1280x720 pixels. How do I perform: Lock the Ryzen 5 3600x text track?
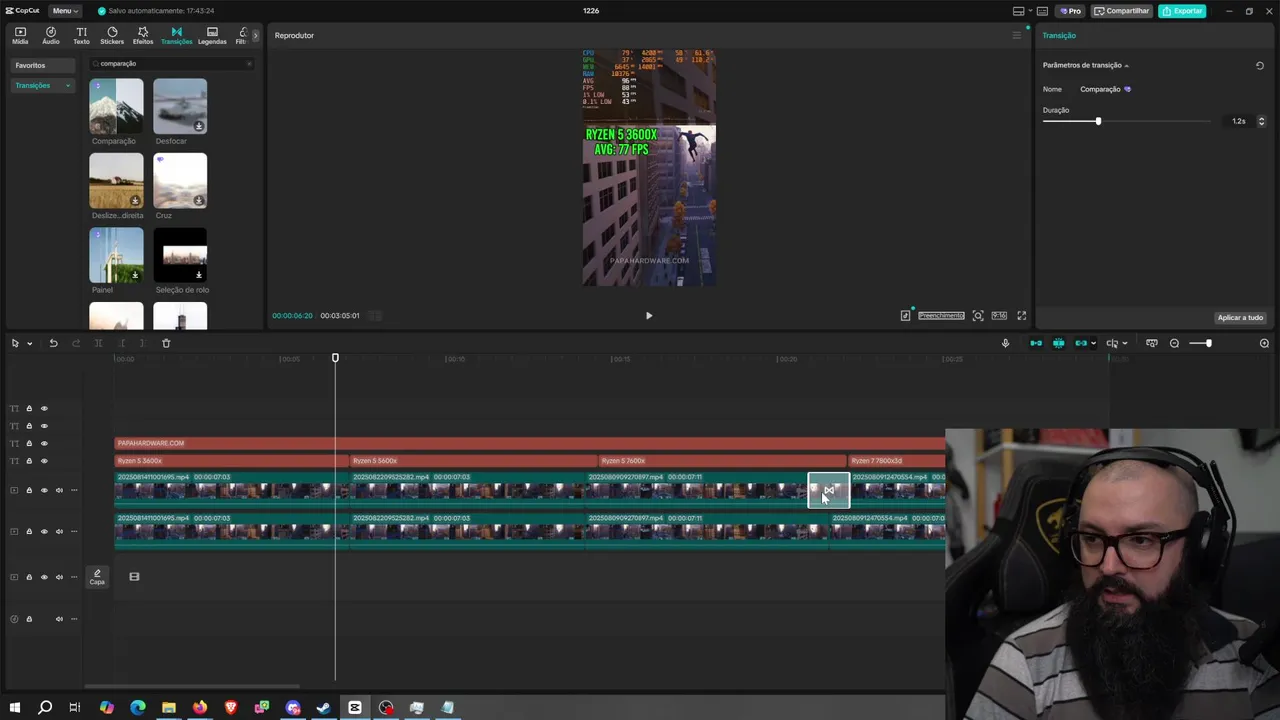coord(29,462)
